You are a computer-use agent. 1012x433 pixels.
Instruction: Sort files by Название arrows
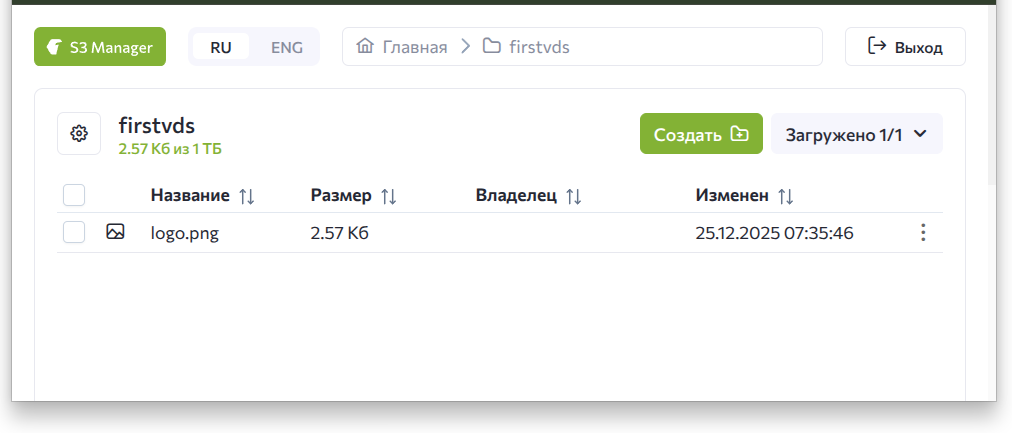coord(246,196)
